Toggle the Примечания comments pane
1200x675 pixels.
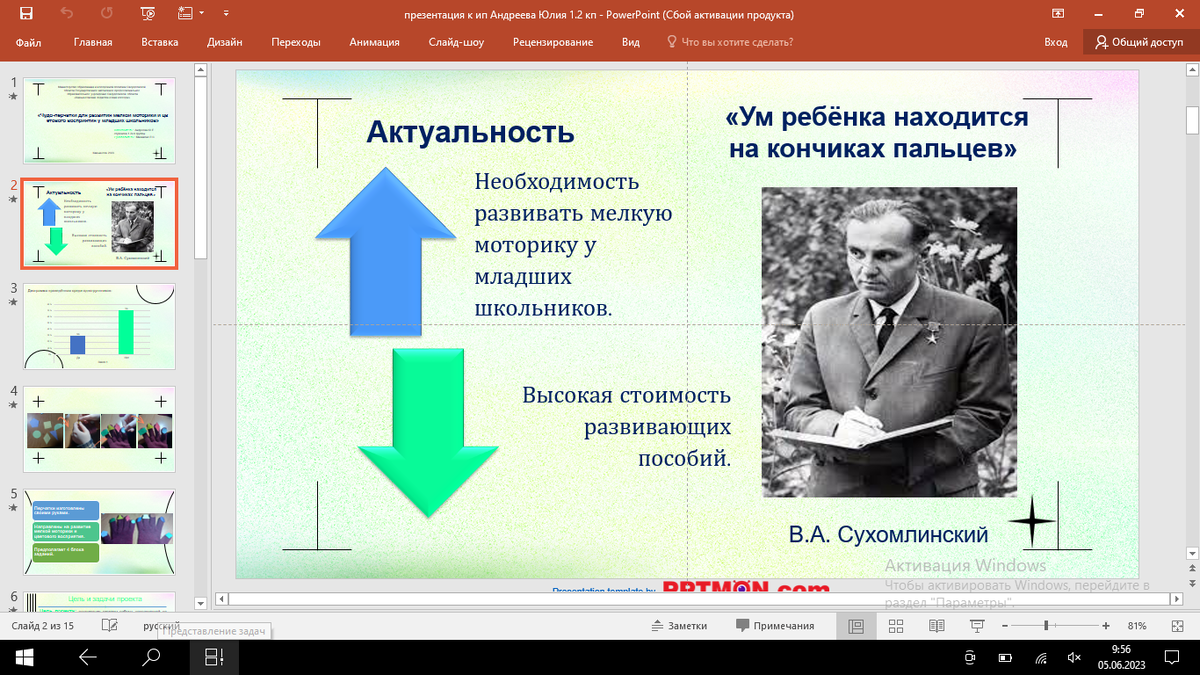click(x=775, y=626)
